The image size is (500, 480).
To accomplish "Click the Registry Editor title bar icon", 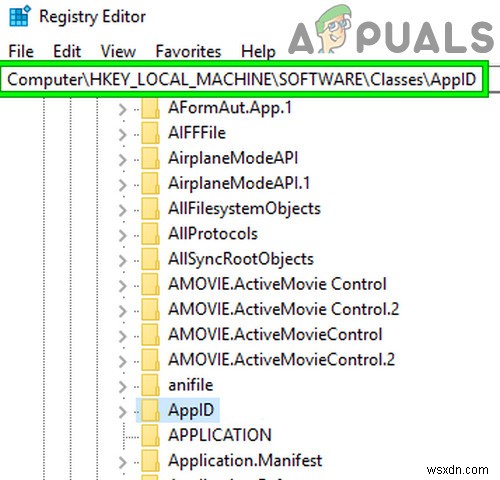I will tap(20, 16).
